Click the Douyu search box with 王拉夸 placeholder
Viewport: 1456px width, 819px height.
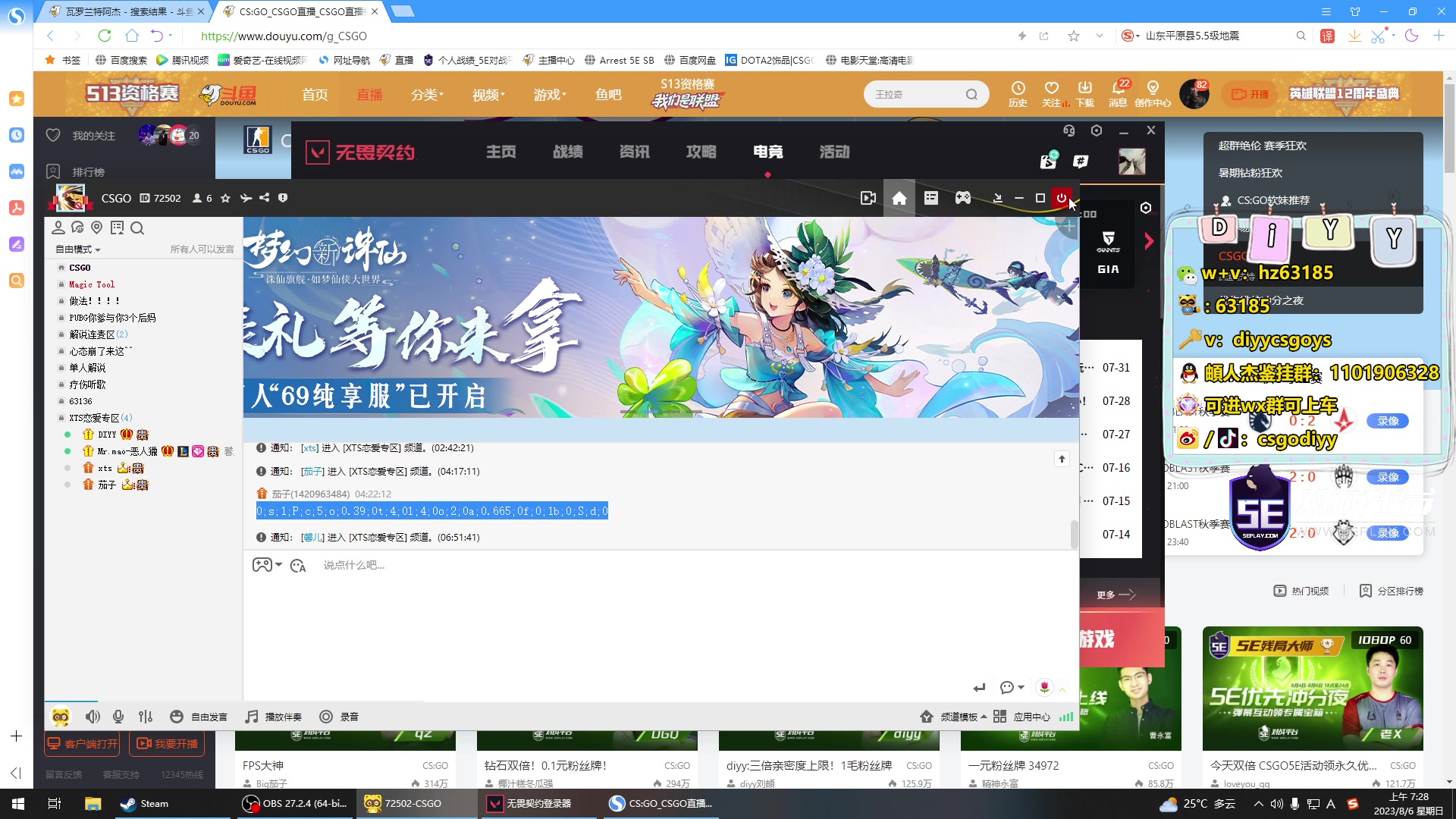pos(926,94)
